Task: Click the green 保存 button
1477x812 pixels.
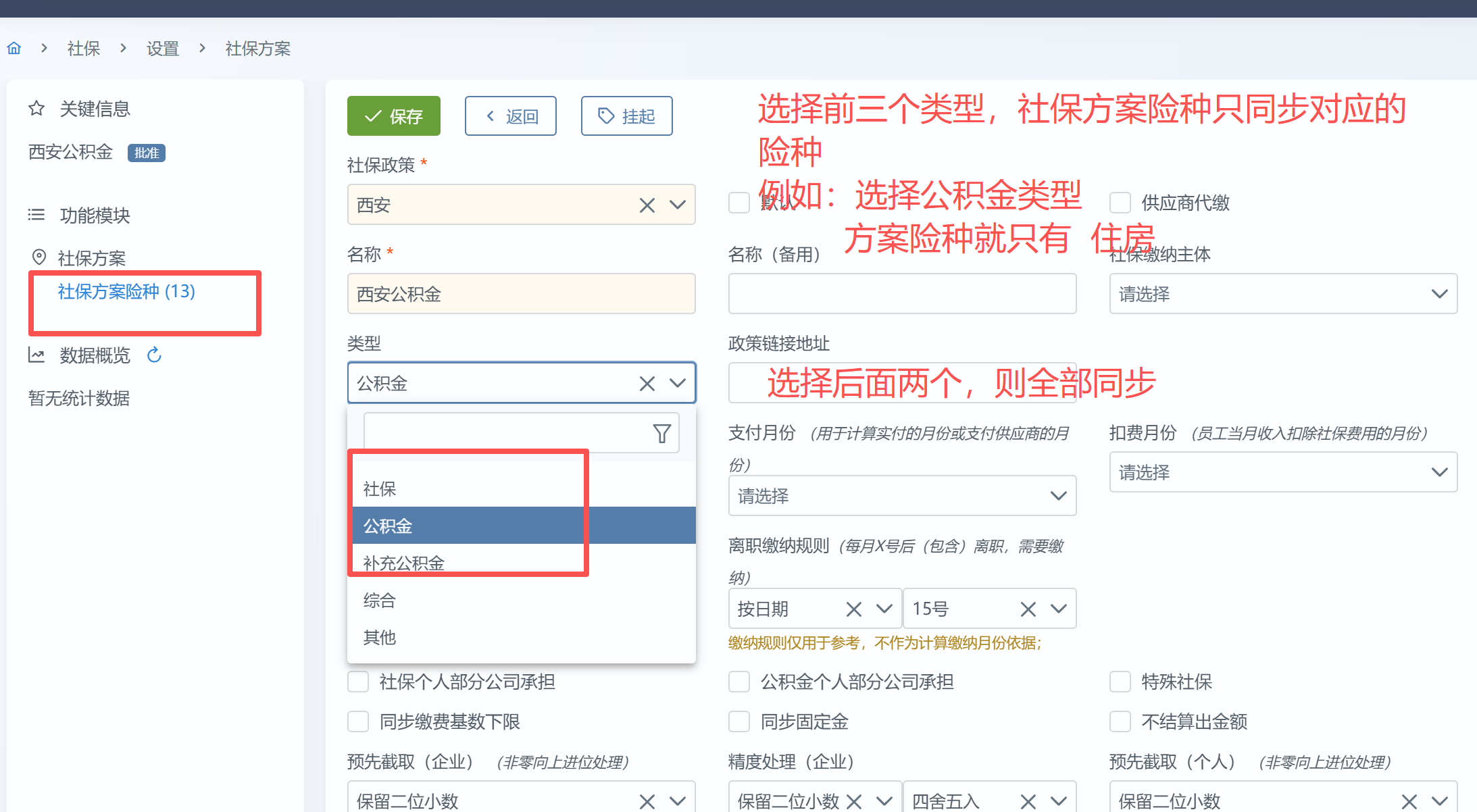Action: (393, 116)
